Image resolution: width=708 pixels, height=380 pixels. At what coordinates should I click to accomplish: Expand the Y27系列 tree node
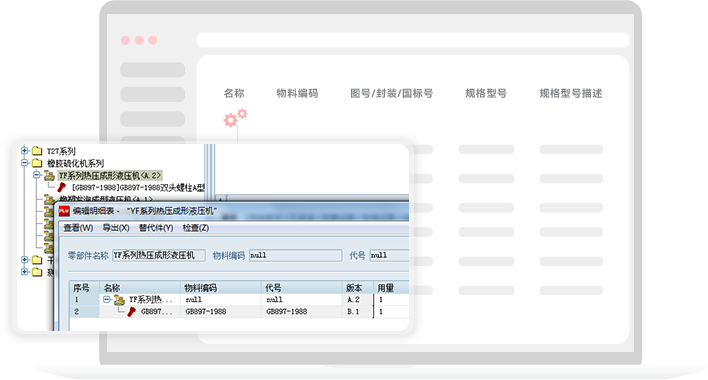coord(25,151)
